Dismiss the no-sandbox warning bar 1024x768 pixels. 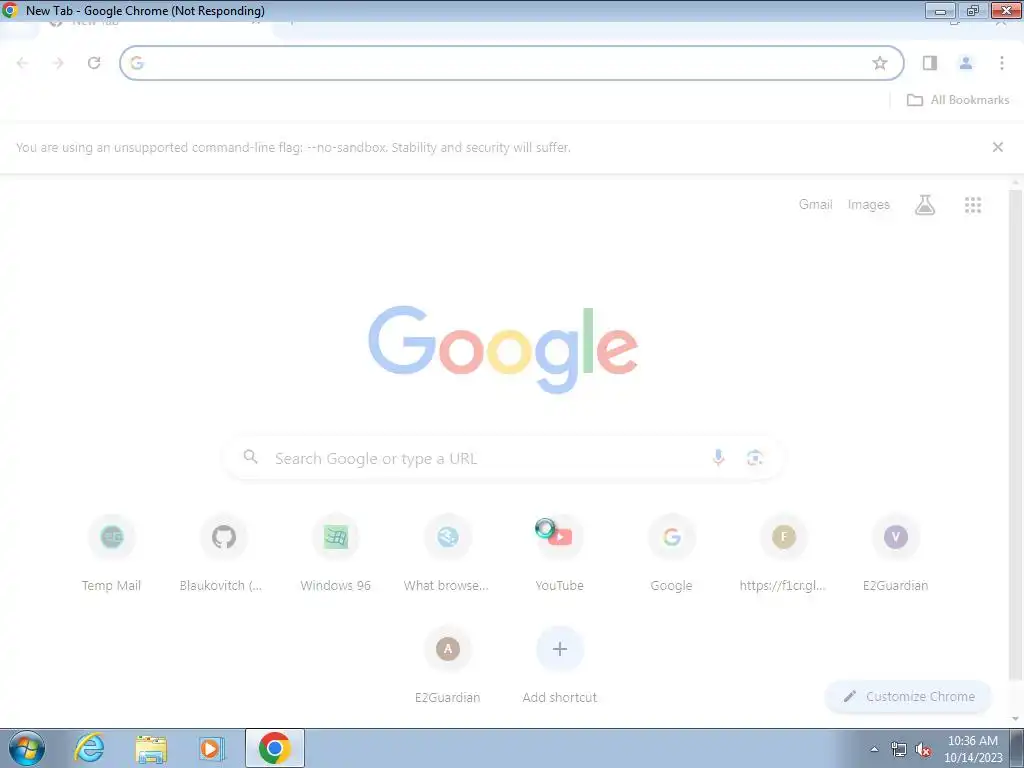(997, 147)
